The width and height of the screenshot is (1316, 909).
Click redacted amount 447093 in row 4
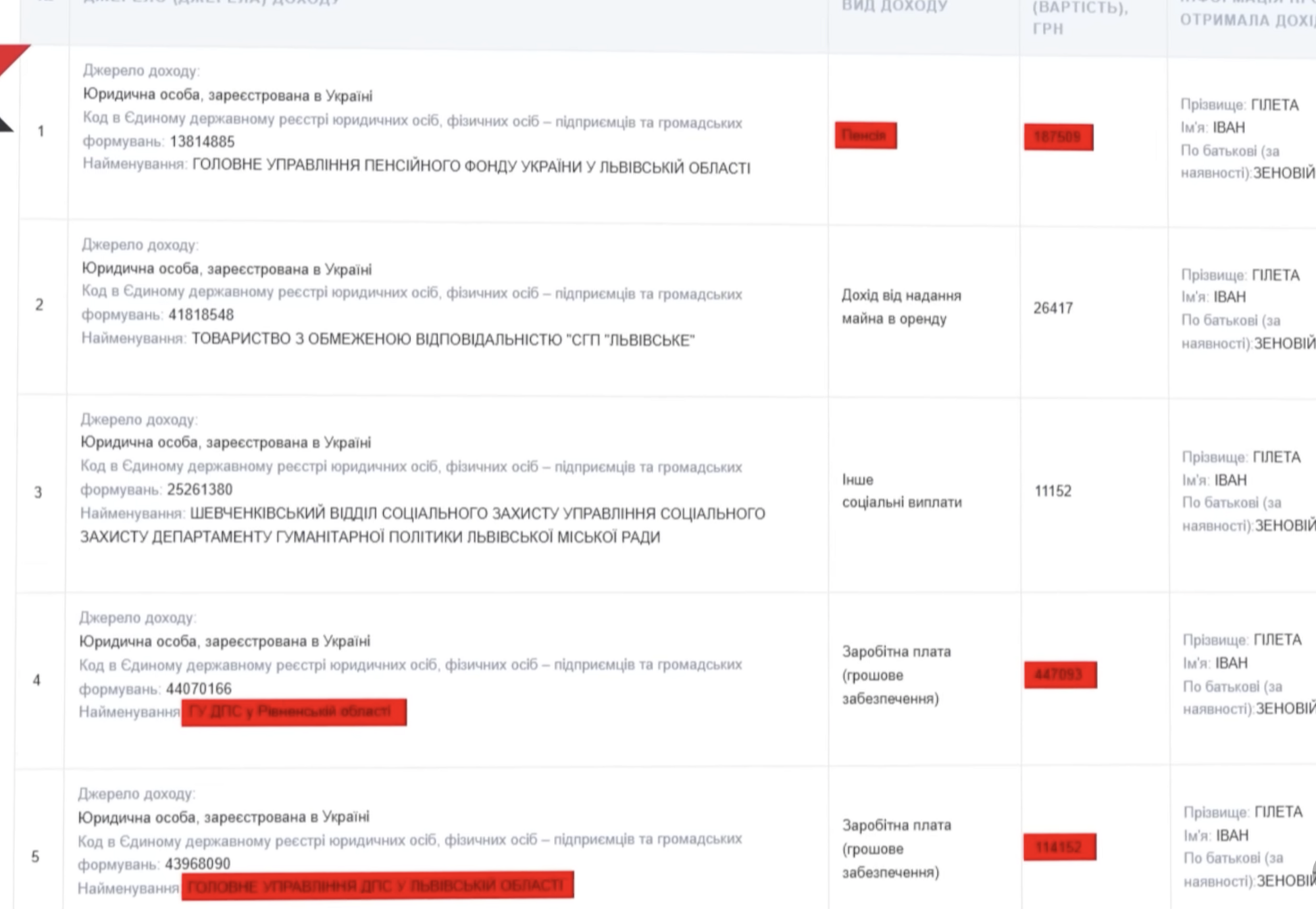pyautogui.click(x=1061, y=675)
